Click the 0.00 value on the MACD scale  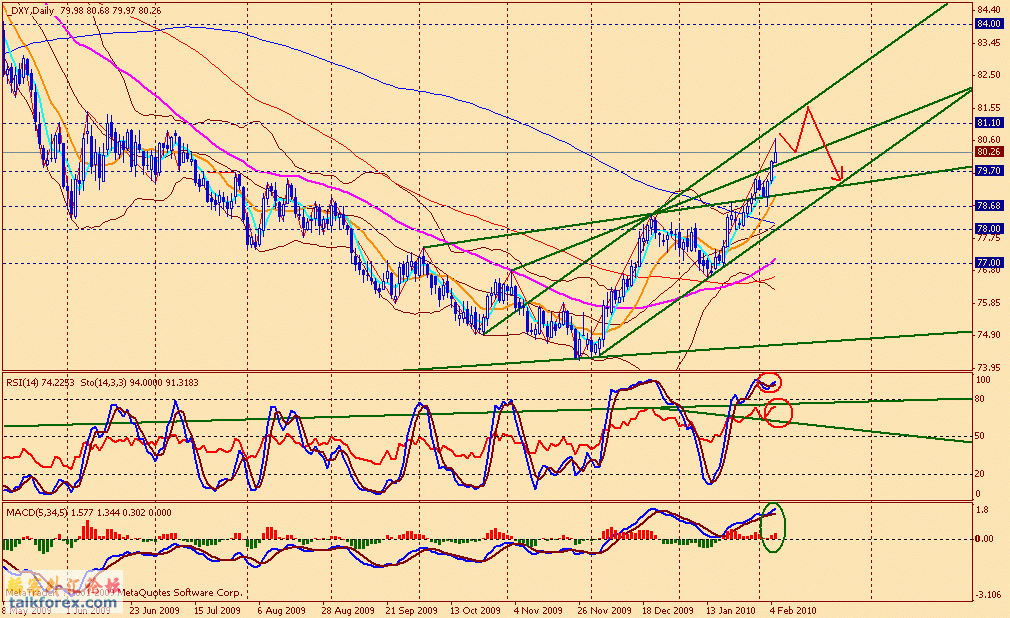985,539
